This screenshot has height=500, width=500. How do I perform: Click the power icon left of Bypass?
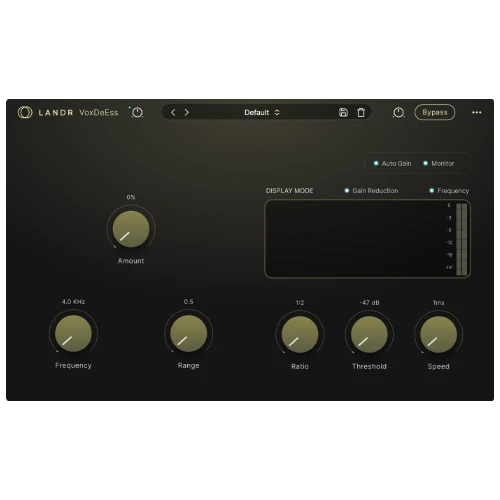click(x=398, y=112)
